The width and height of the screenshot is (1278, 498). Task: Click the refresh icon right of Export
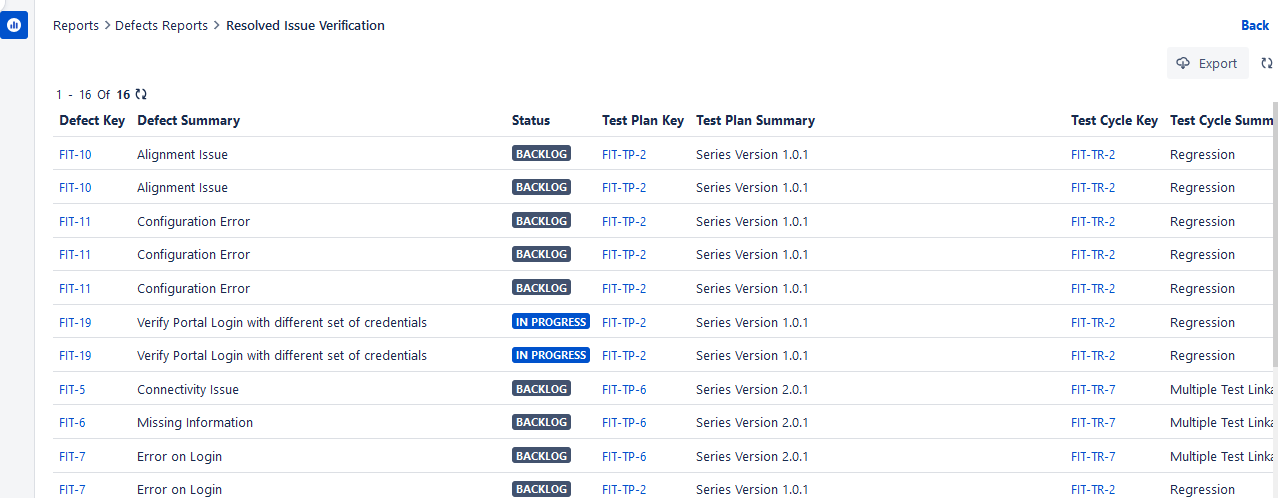click(1266, 63)
